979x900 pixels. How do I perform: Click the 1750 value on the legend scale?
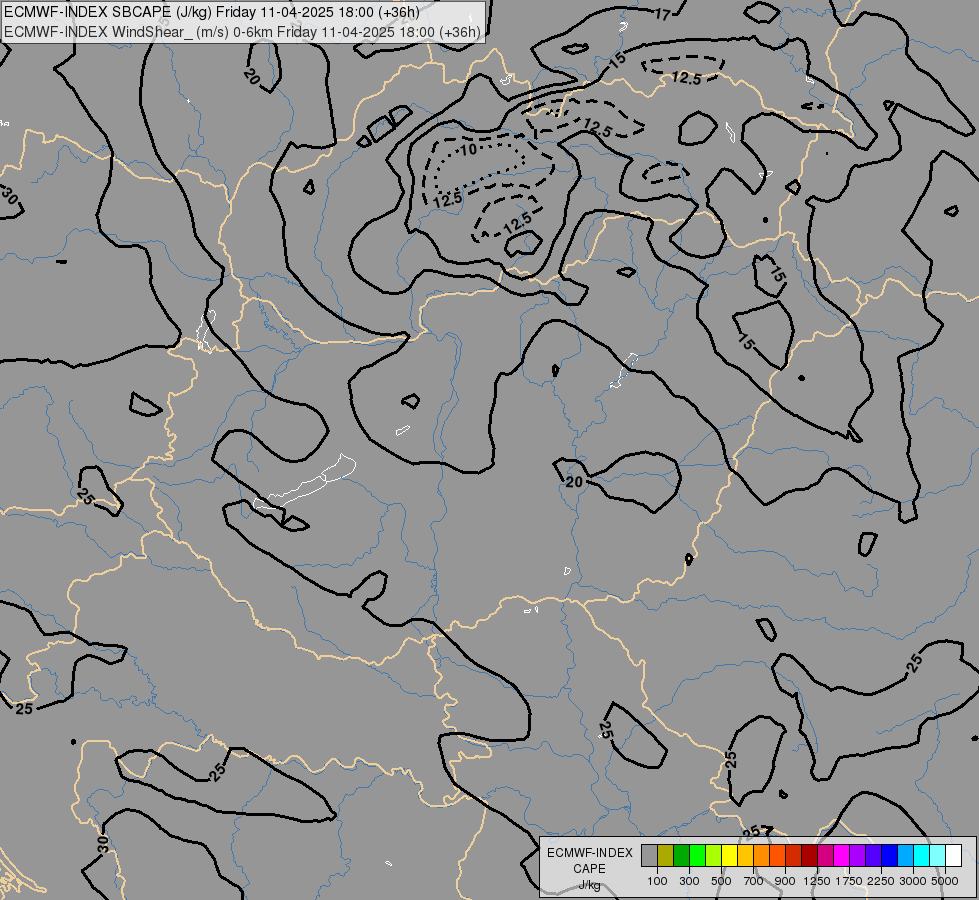(849, 881)
